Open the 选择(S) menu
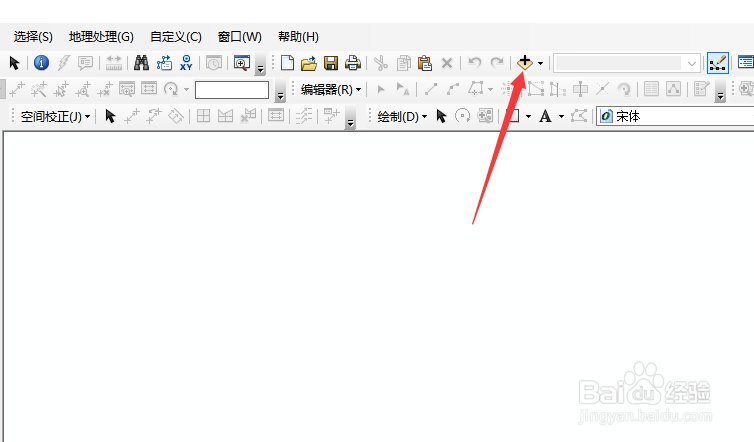This screenshot has height=442, width=754. [33, 37]
